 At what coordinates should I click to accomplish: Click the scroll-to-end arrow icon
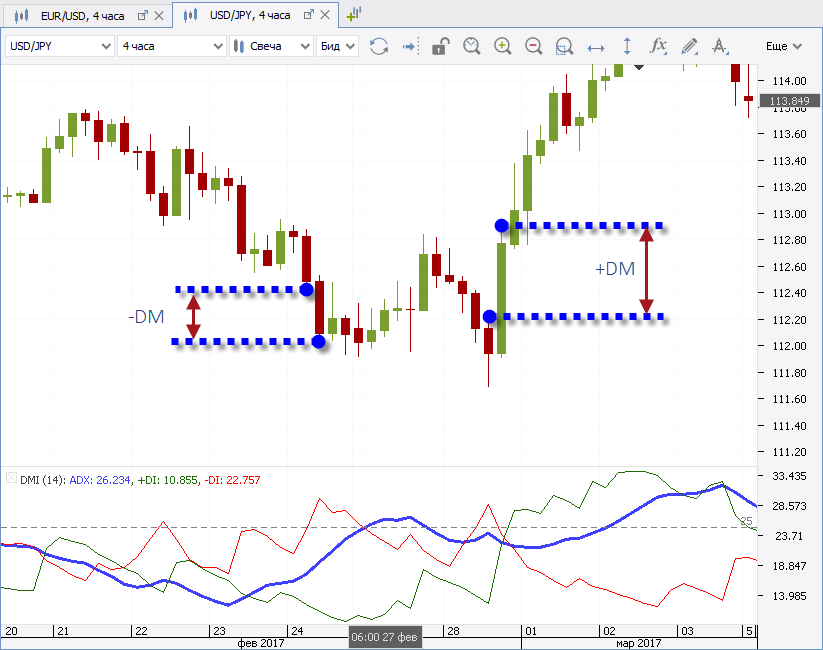tap(409, 46)
